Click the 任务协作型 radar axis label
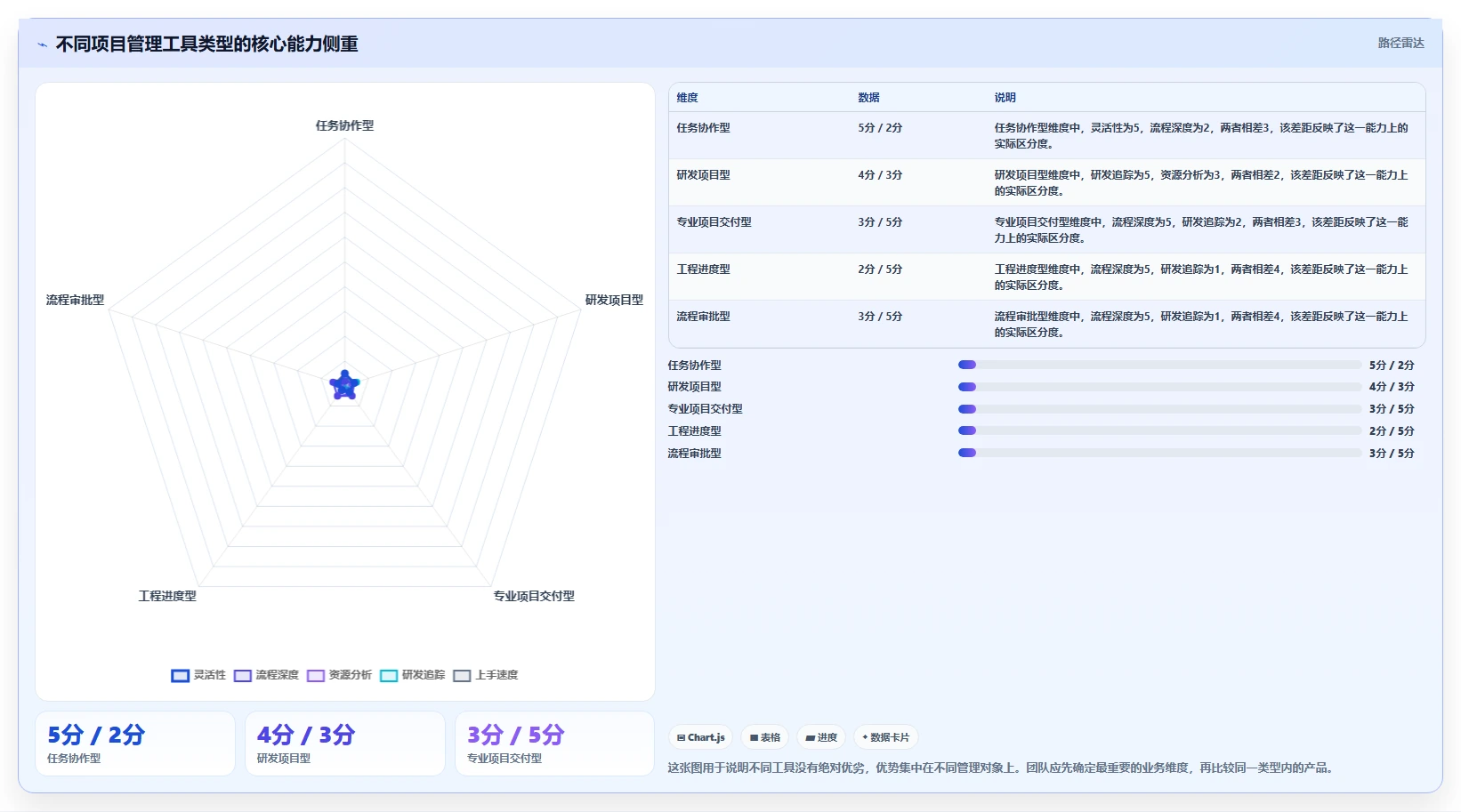This screenshot has width=1461, height=812. (x=344, y=125)
